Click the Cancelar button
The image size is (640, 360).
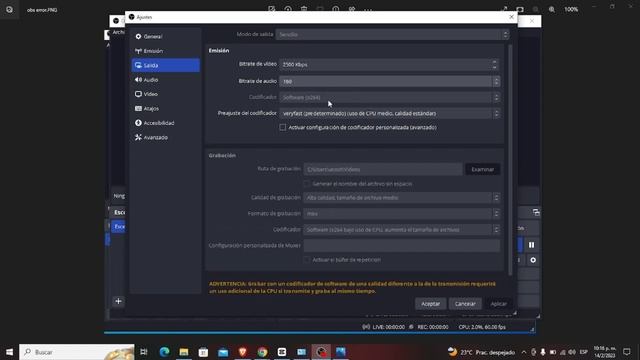(465, 304)
